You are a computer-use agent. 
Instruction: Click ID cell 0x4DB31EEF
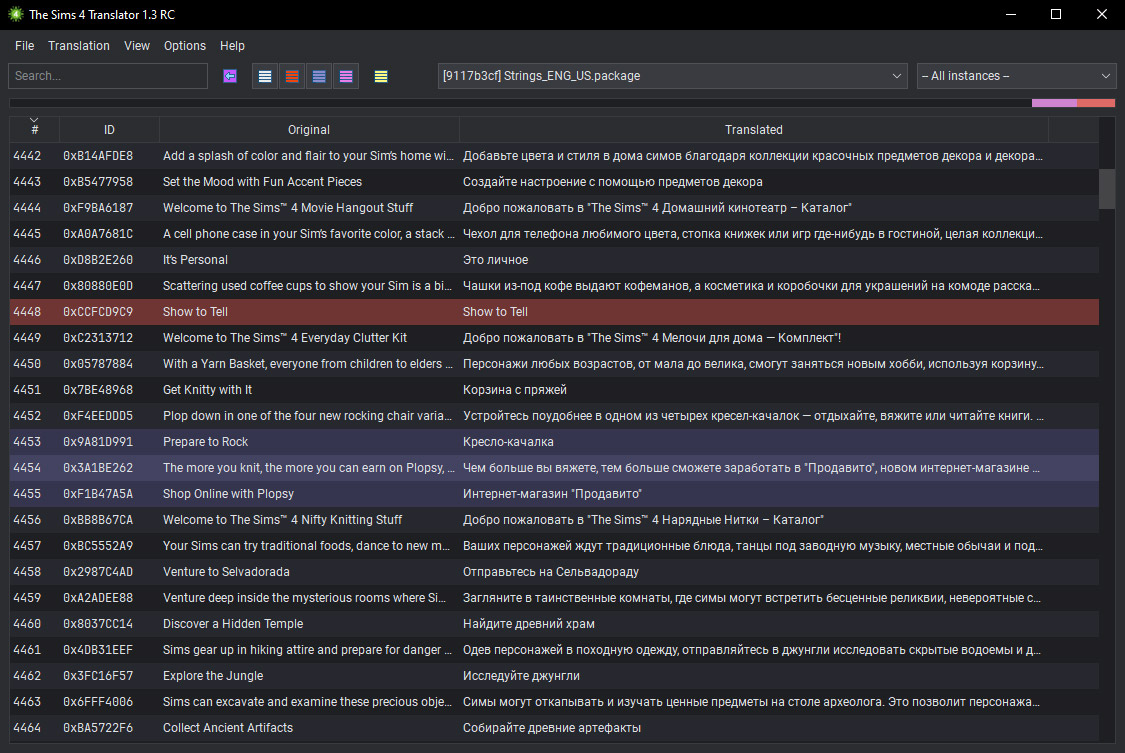pos(98,650)
